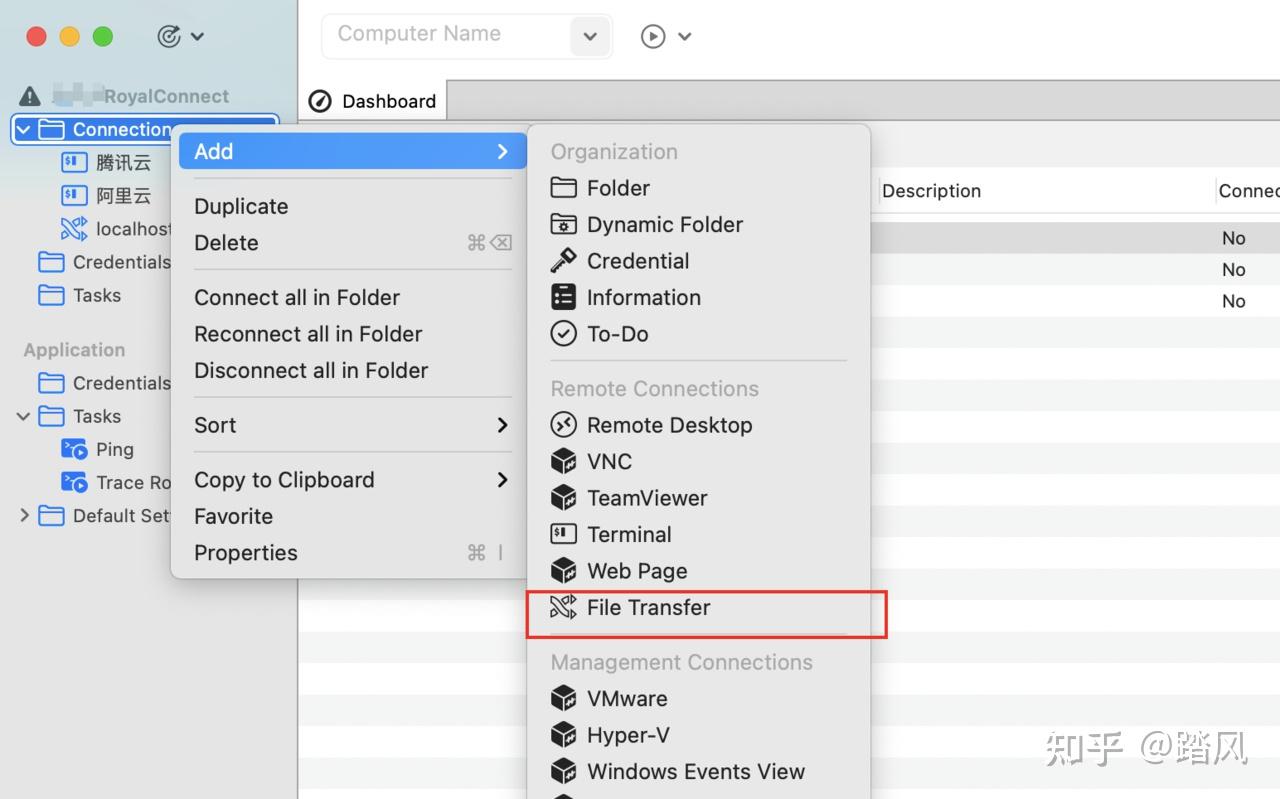Select the 腾讯云 terminal connection

tap(123, 162)
